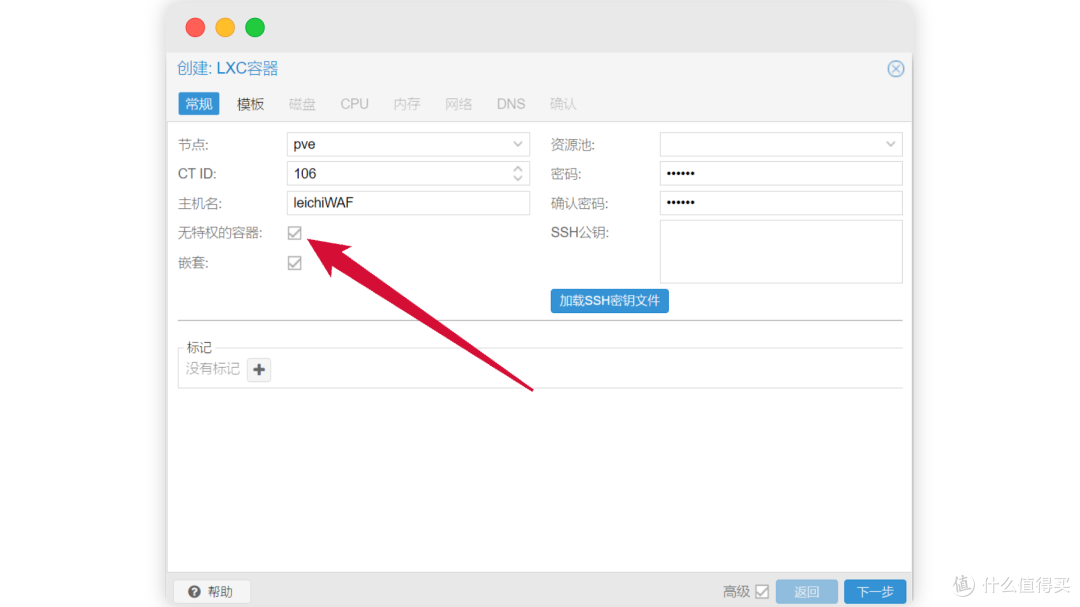The height and width of the screenshot is (607, 1080).
Task: Select the 常规 general tab
Action: tap(198, 104)
